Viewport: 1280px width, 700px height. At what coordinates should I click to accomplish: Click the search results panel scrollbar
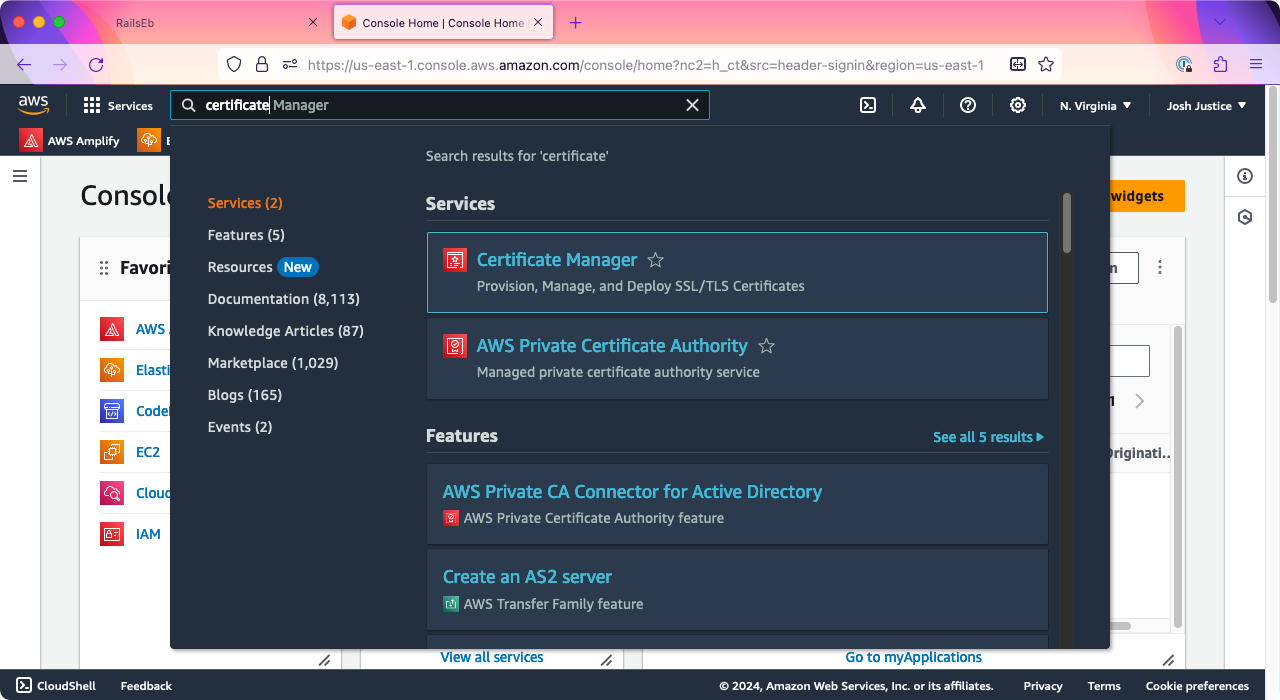tap(1067, 222)
